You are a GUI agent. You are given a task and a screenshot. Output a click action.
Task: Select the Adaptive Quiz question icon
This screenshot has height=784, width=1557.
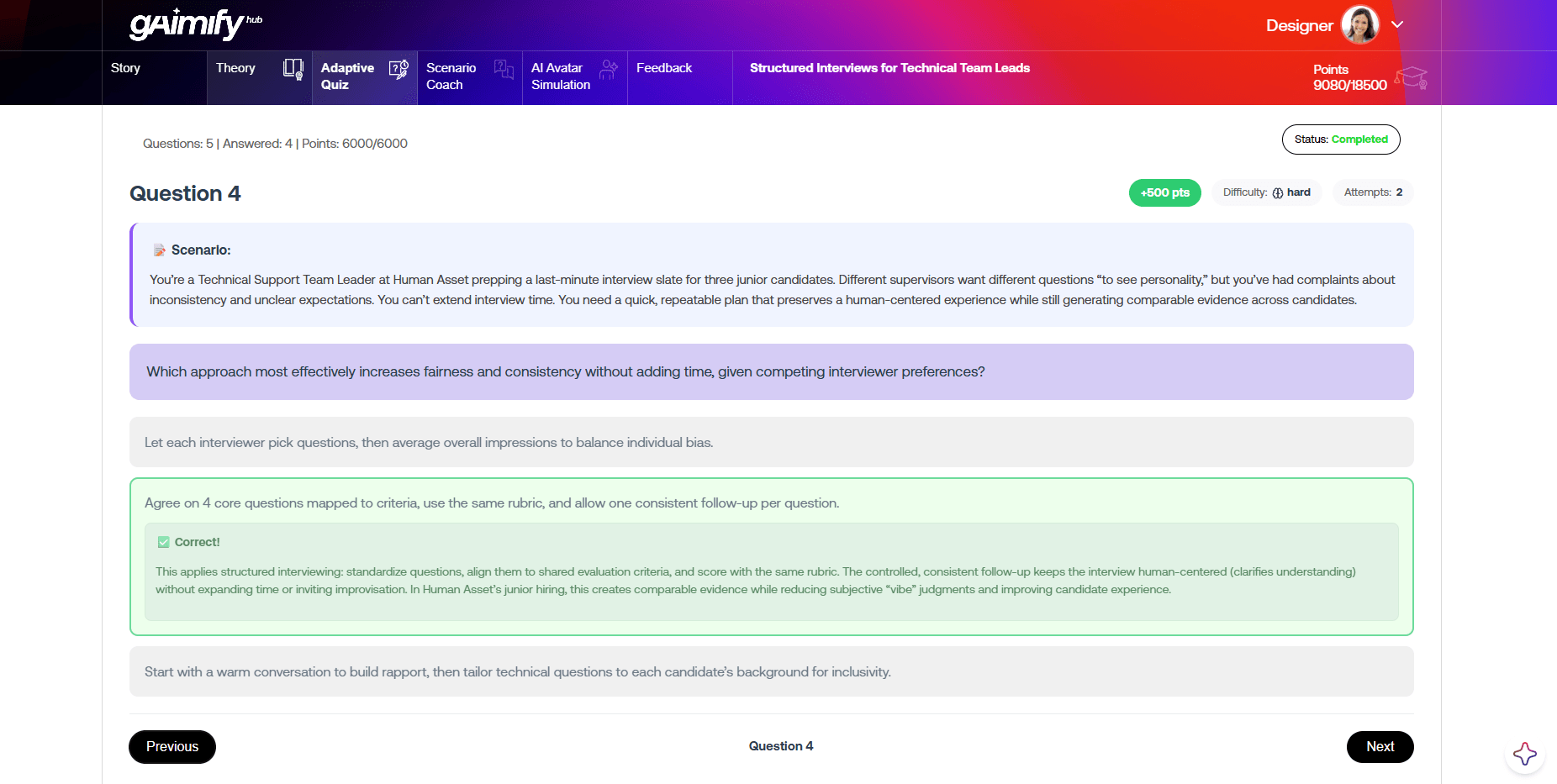[x=398, y=70]
